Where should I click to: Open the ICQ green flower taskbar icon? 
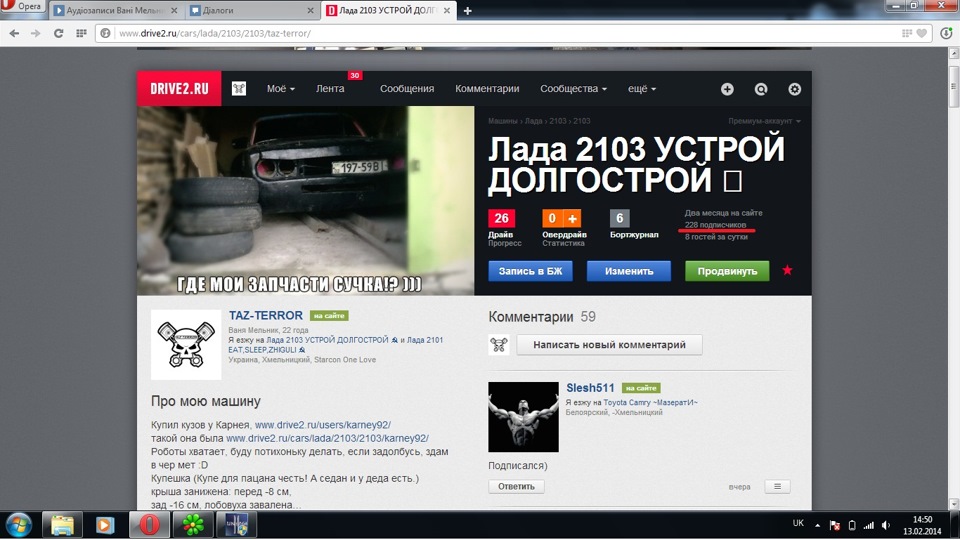193,525
